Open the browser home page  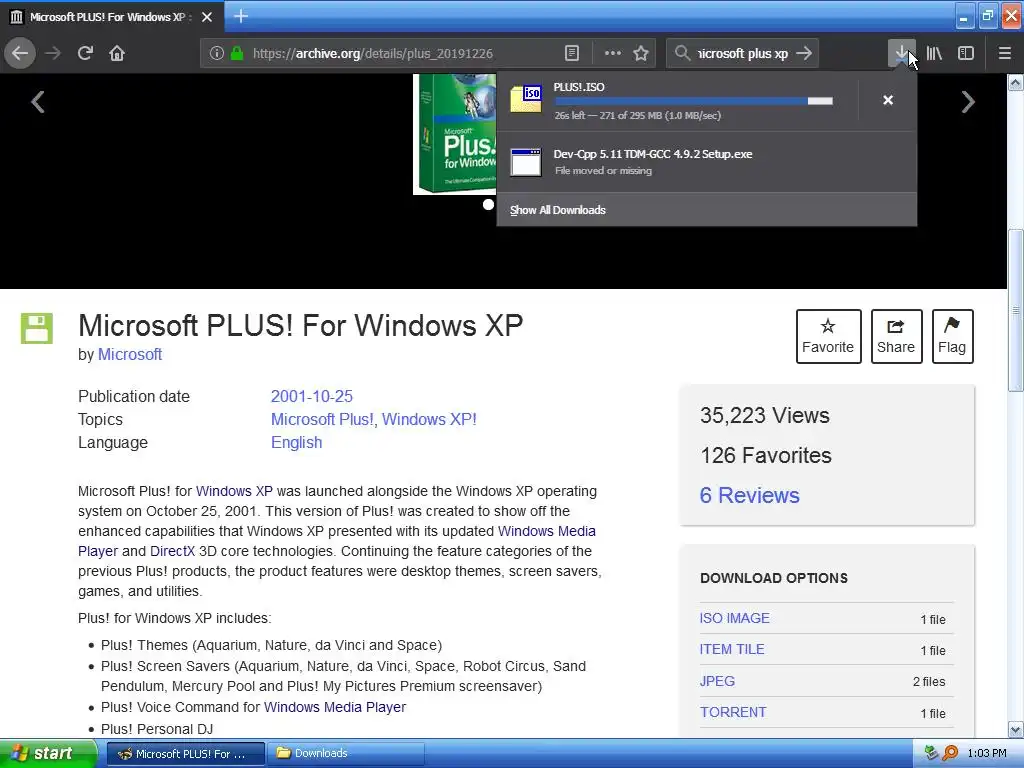(117, 54)
